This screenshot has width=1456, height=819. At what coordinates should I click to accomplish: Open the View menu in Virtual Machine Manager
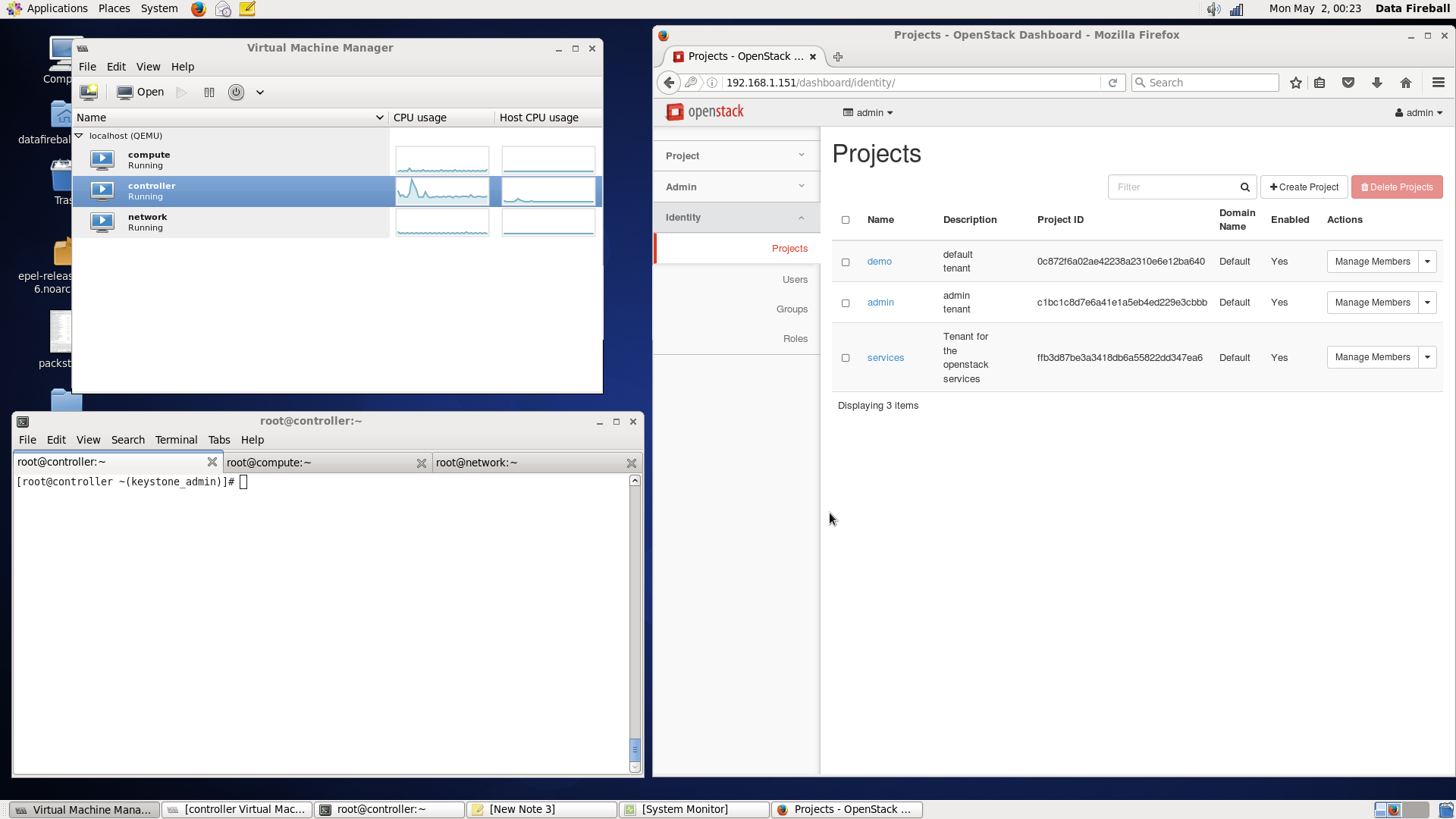coord(149,67)
